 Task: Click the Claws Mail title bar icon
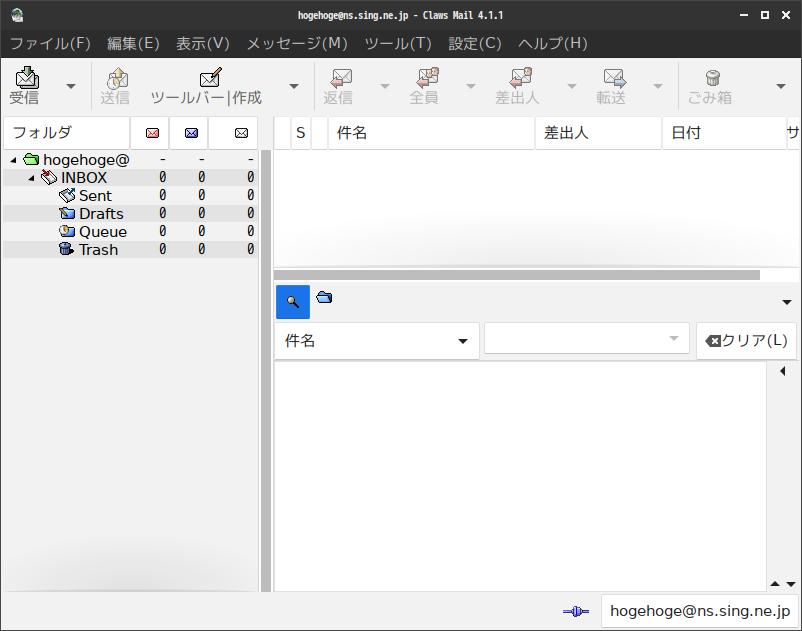pos(17,15)
